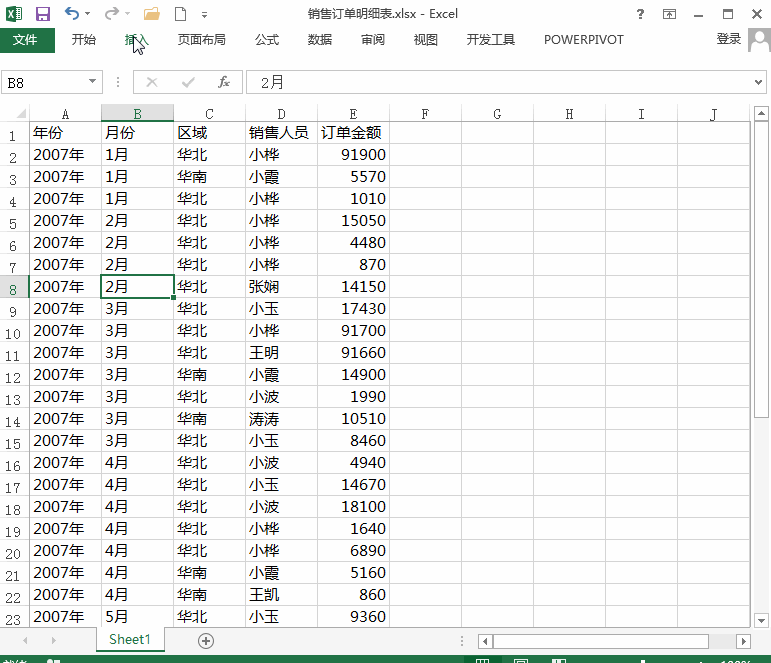Select column E header
Image resolution: width=771 pixels, height=663 pixels.
[353, 114]
